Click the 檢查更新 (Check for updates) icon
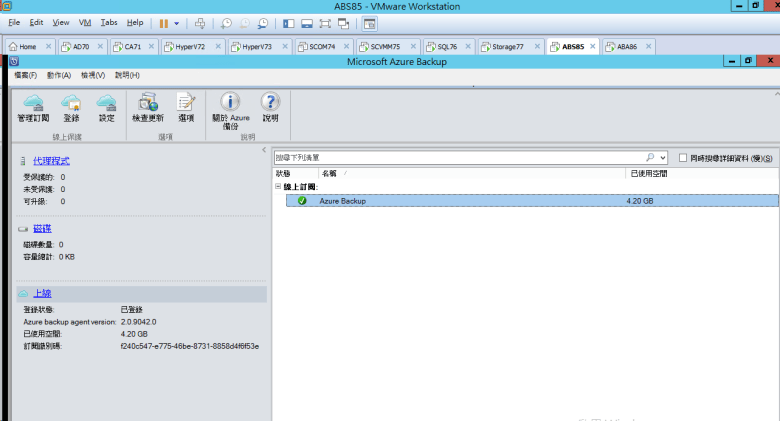780x421 pixels. click(x=148, y=102)
